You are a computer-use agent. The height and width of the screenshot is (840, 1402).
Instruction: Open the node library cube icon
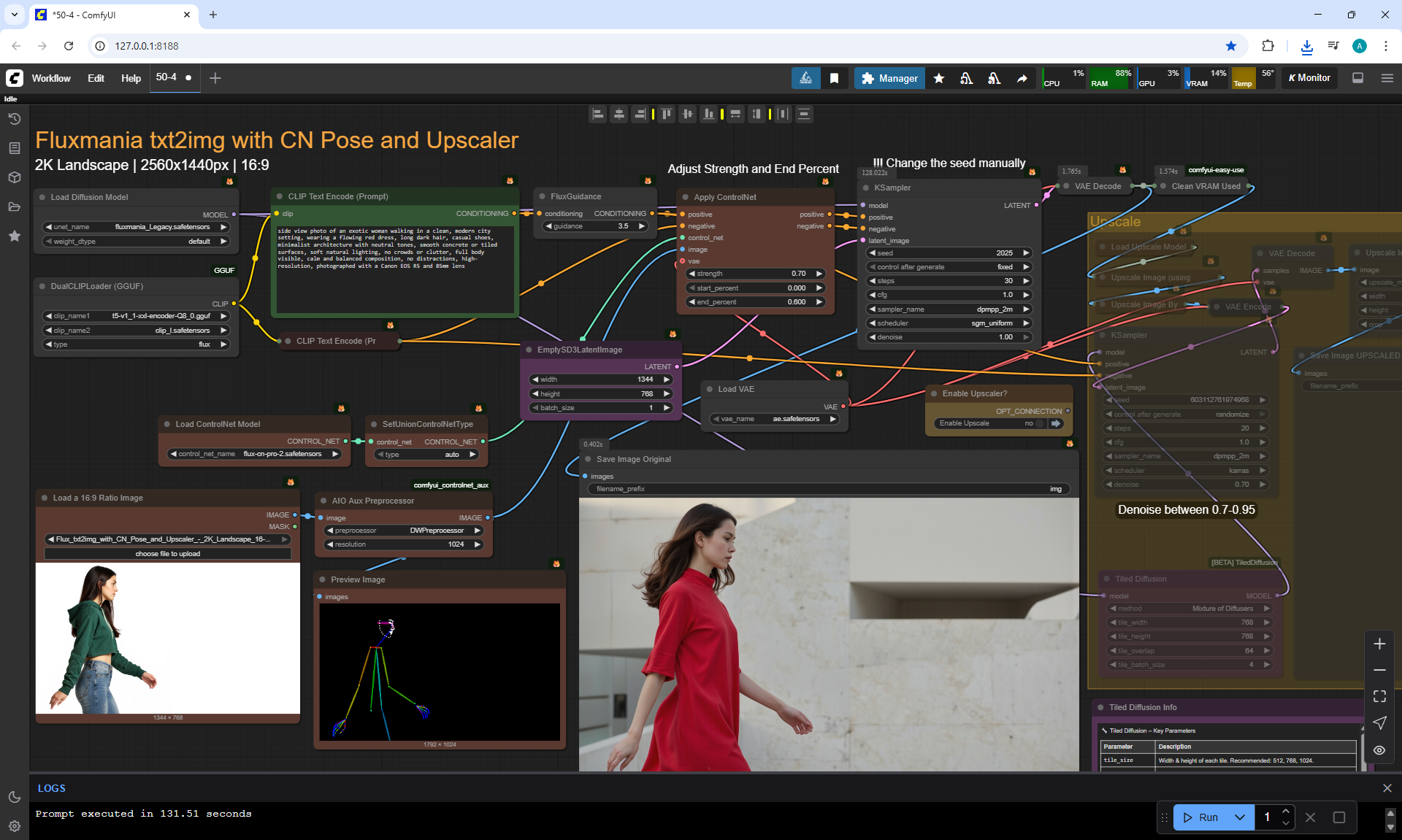[14, 177]
